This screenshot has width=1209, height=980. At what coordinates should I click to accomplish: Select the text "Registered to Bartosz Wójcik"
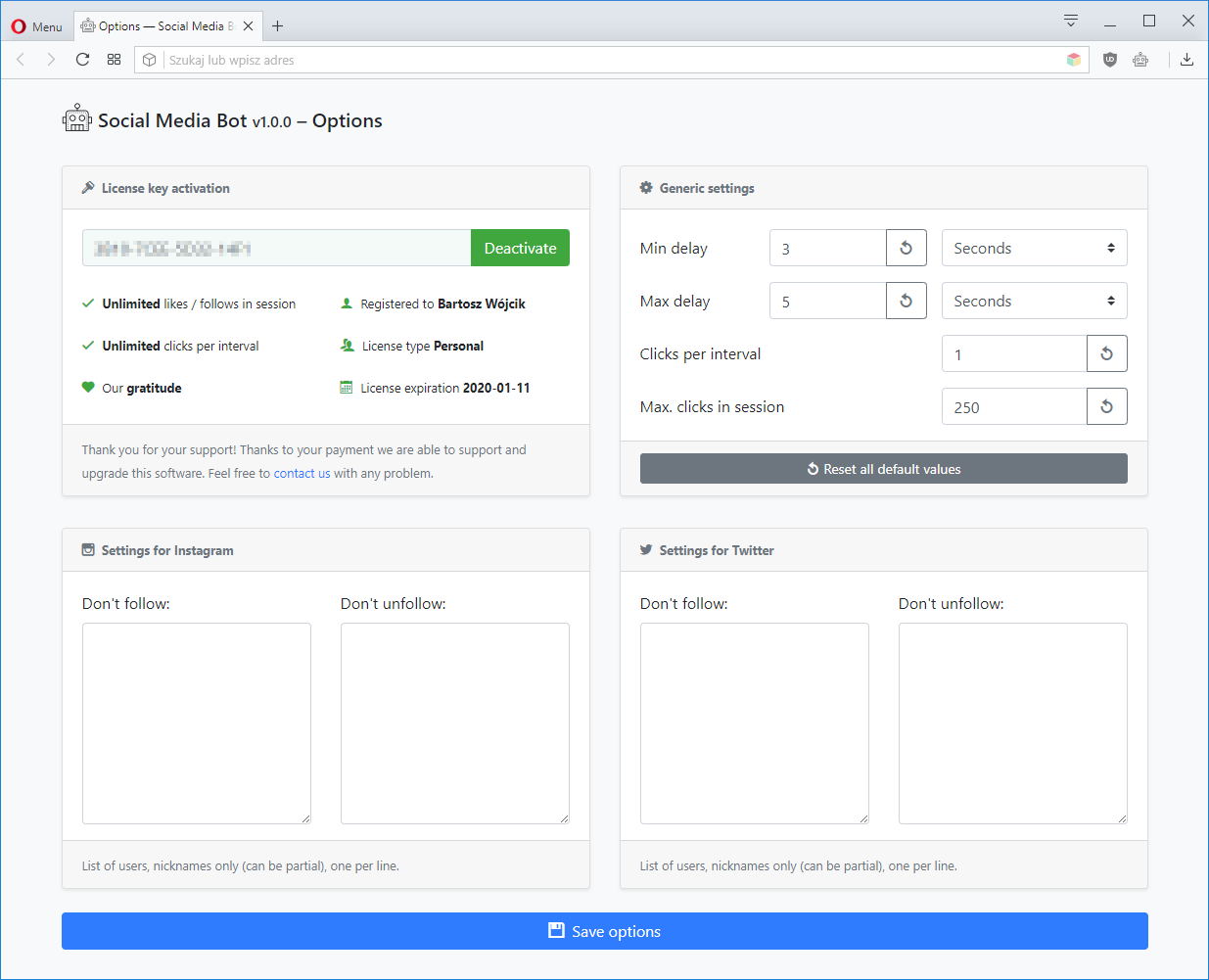pyautogui.click(x=443, y=303)
